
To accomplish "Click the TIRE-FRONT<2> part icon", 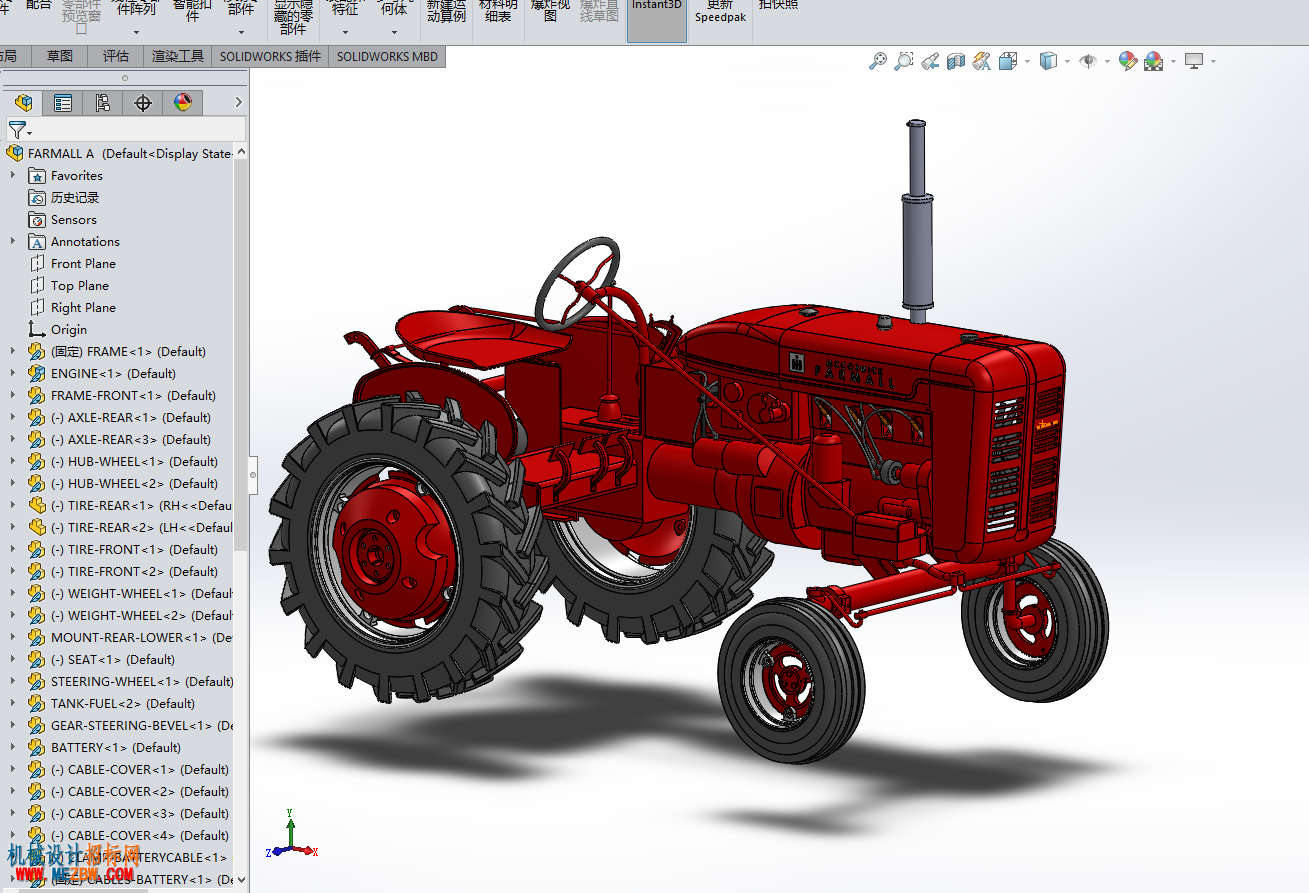I will pos(37,571).
